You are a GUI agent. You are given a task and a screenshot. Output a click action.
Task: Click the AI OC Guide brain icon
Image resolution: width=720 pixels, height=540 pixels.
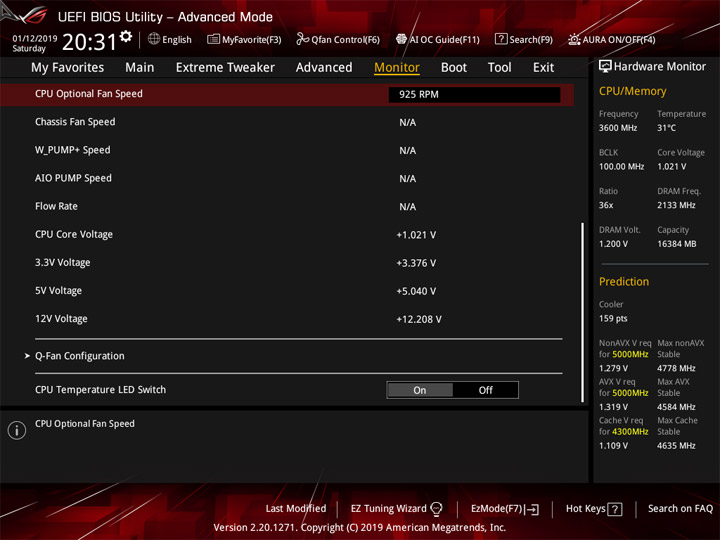click(401, 39)
